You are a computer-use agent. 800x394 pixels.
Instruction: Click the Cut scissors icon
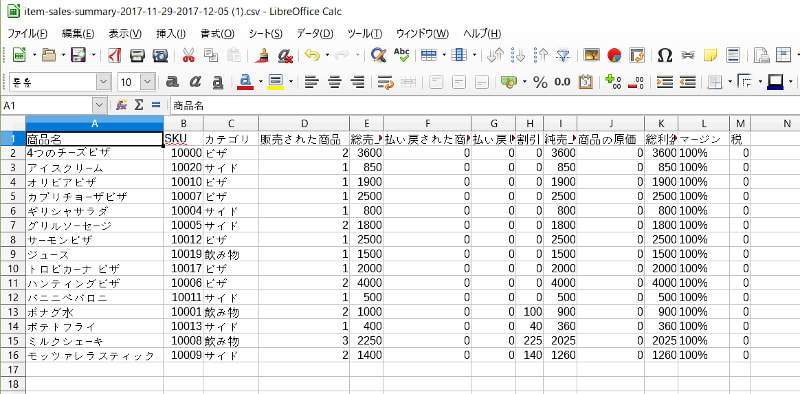[188, 55]
